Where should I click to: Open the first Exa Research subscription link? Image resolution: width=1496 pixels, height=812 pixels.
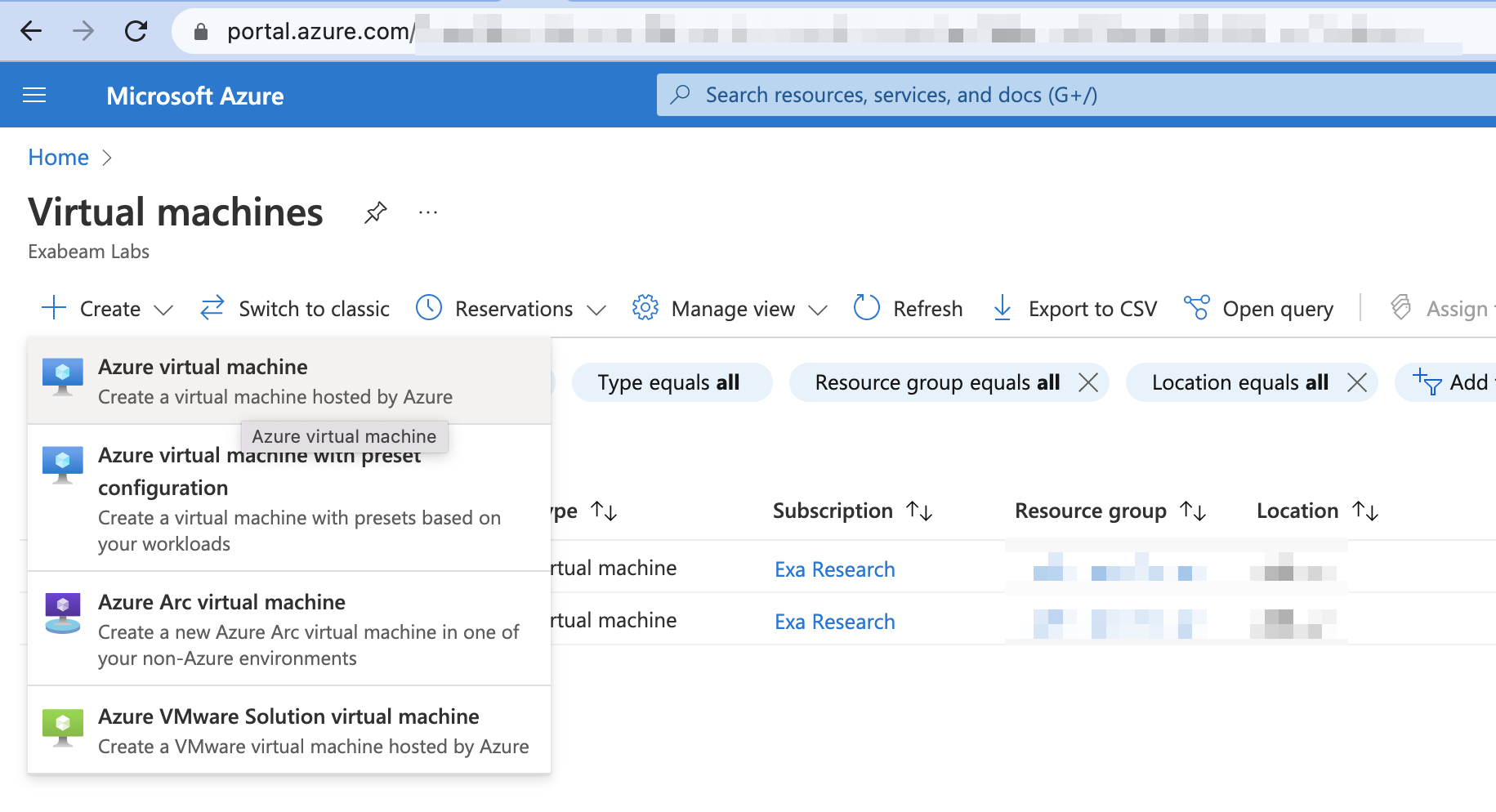click(x=834, y=569)
